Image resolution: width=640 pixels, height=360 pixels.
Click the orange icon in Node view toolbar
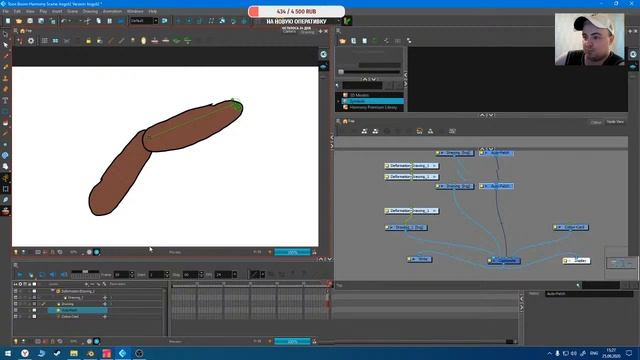[x=419, y=131]
